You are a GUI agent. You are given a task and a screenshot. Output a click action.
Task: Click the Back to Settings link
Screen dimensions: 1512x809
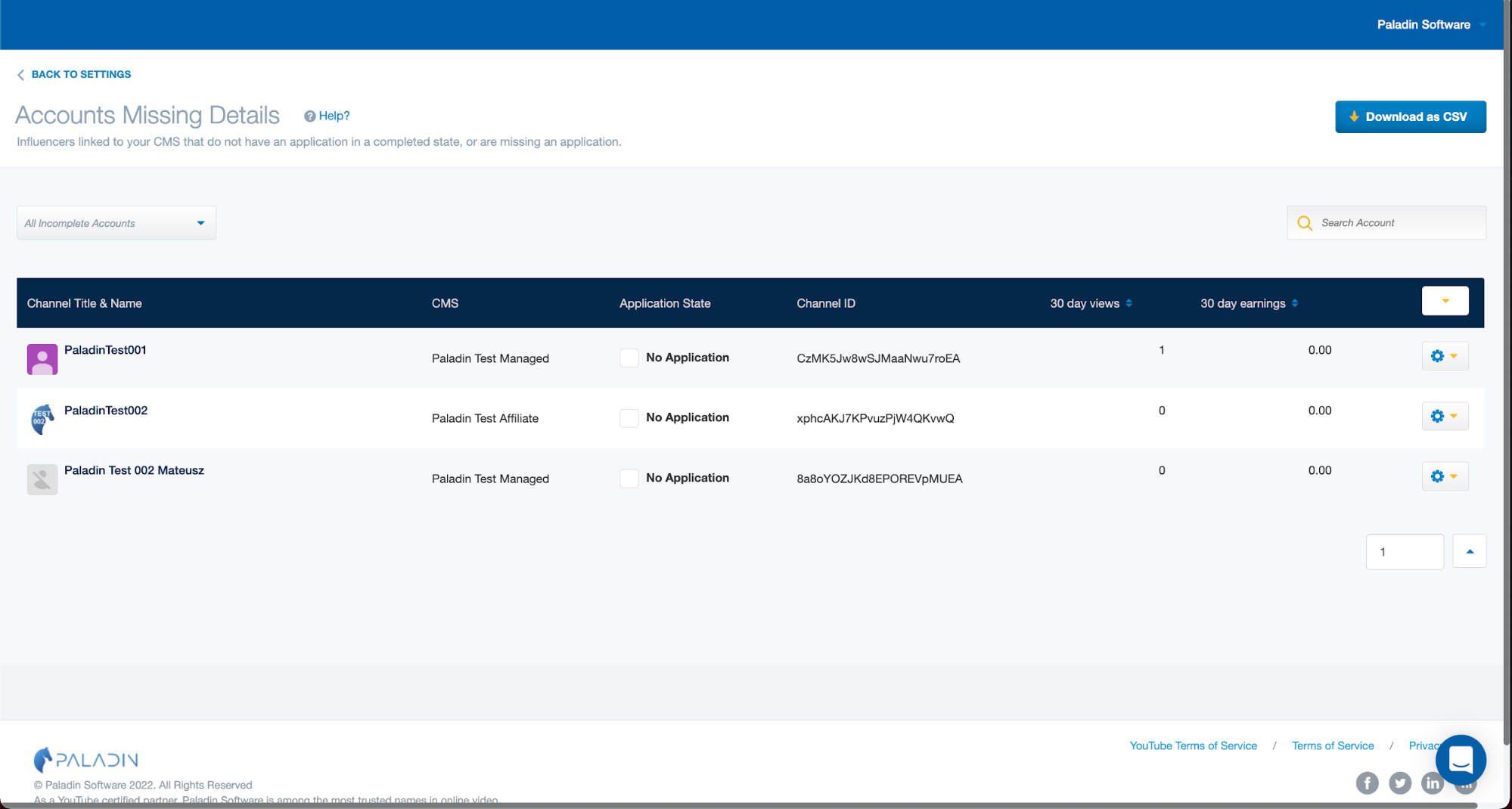[74, 74]
